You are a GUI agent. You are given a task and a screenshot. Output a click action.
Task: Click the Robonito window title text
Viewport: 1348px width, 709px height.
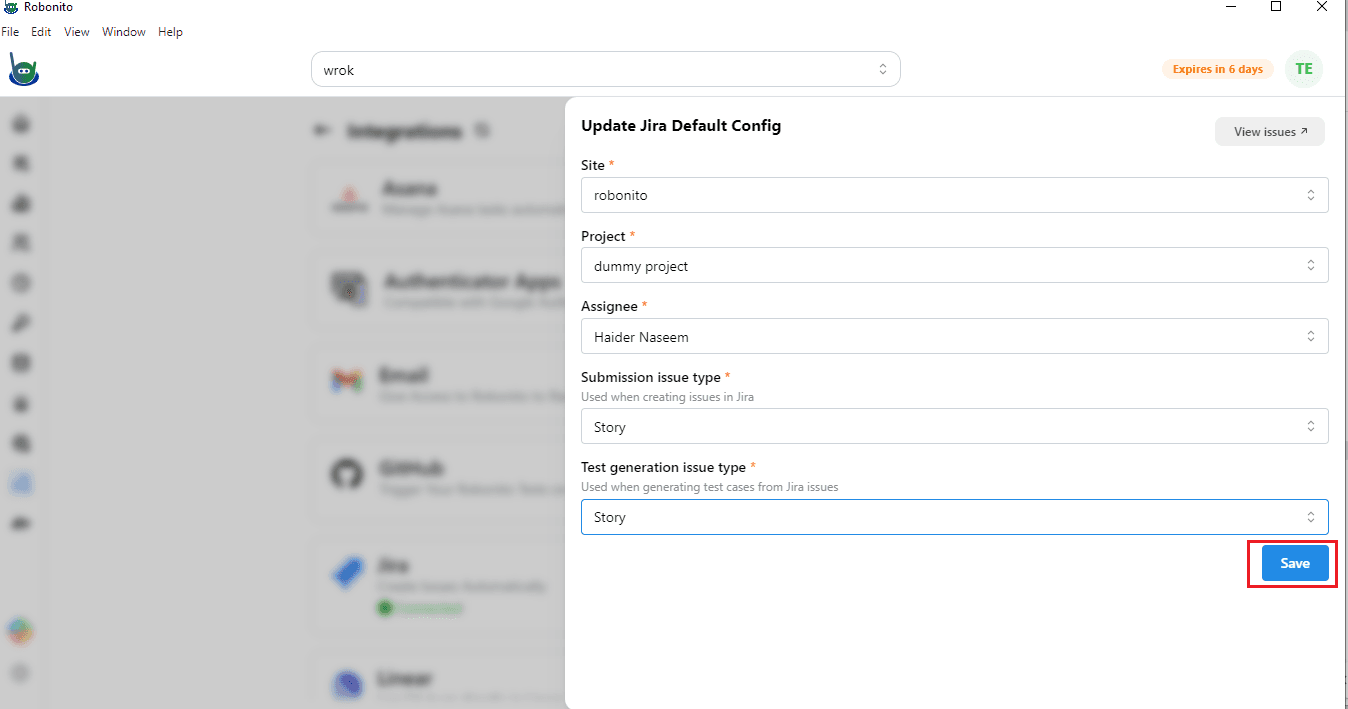point(50,7)
